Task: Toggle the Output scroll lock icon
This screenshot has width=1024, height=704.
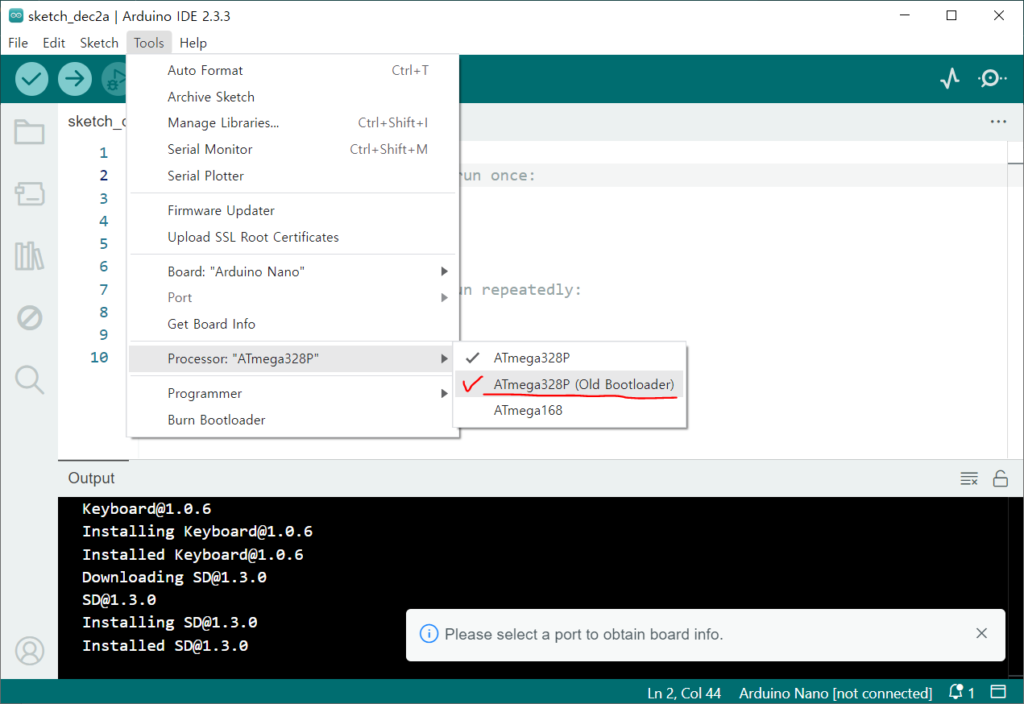Action: tap(1000, 479)
